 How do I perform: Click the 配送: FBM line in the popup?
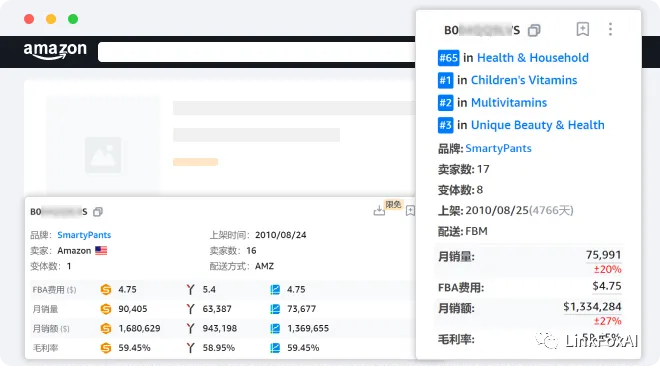pyautogui.click(x=463, y=231)
